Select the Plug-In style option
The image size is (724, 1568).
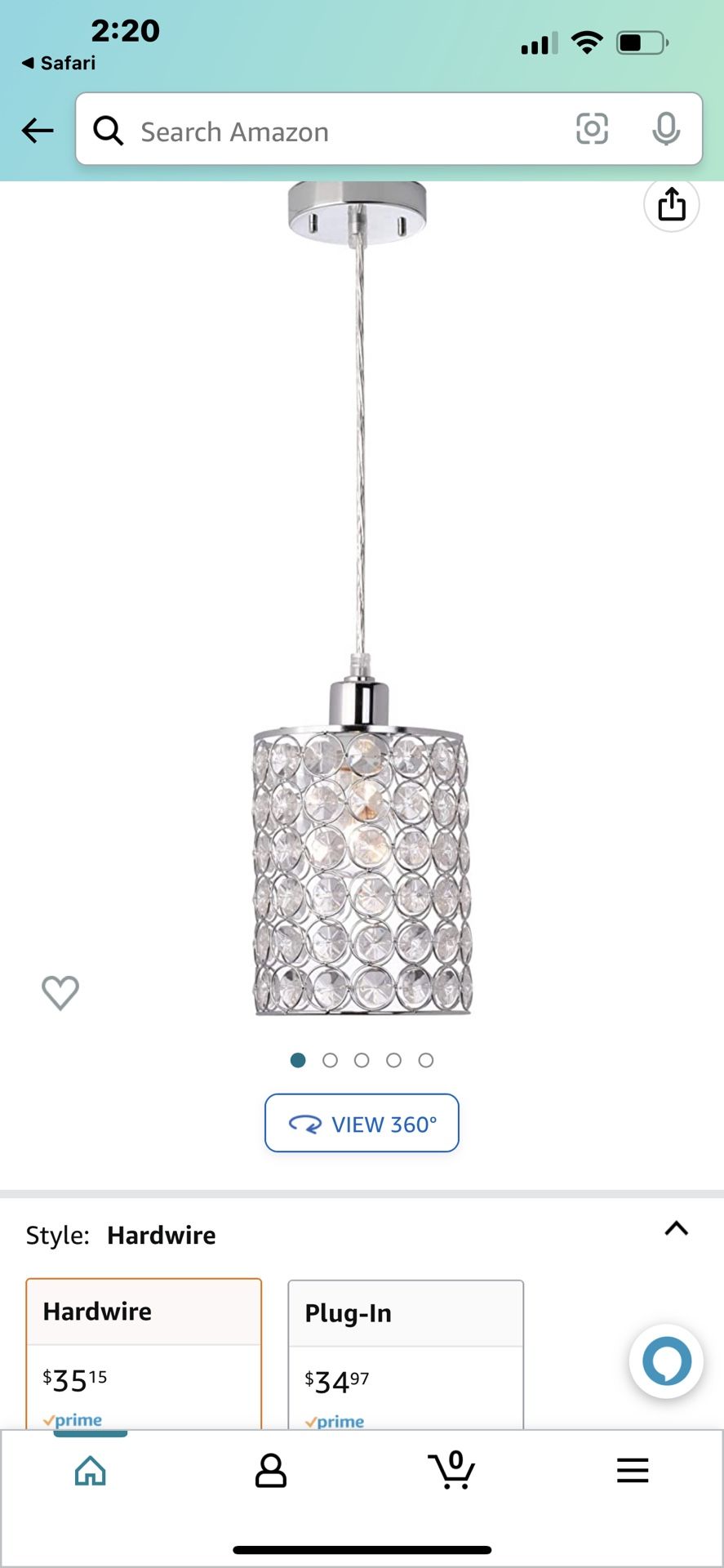(406, 1355)
